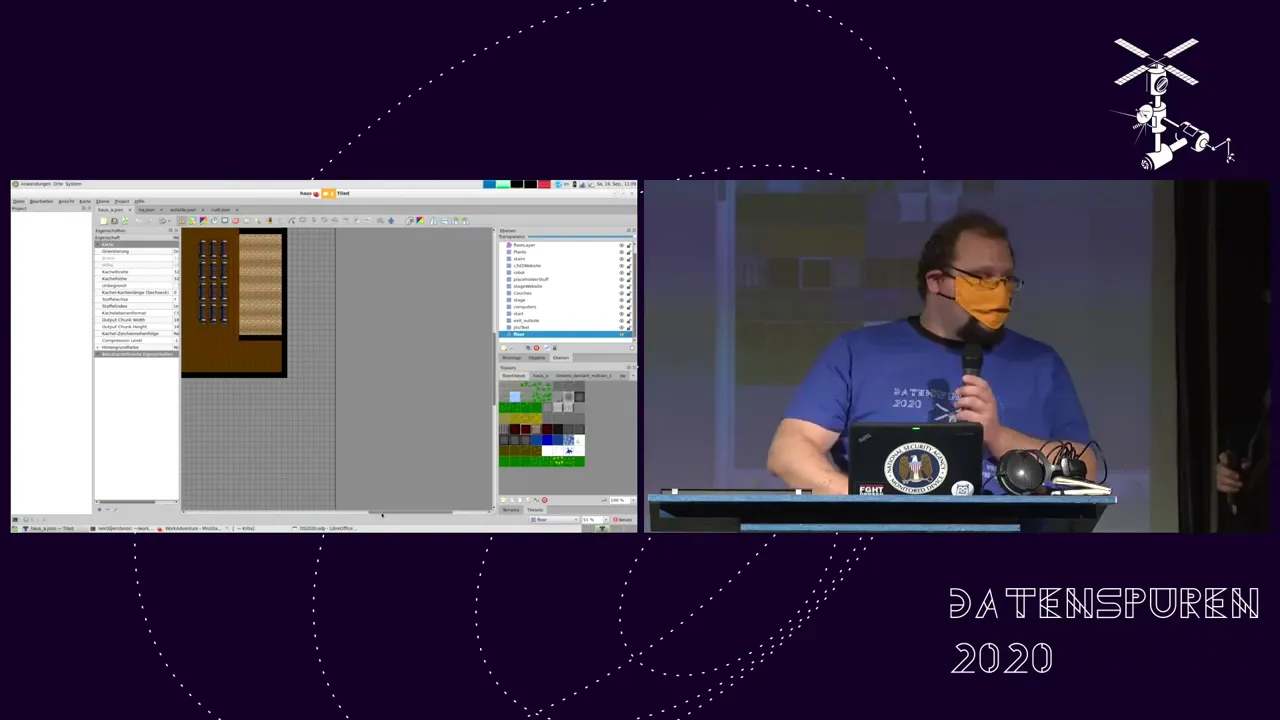Lock the stageWebsite layer
1280x720 pixels.
[x=629, y=286]
